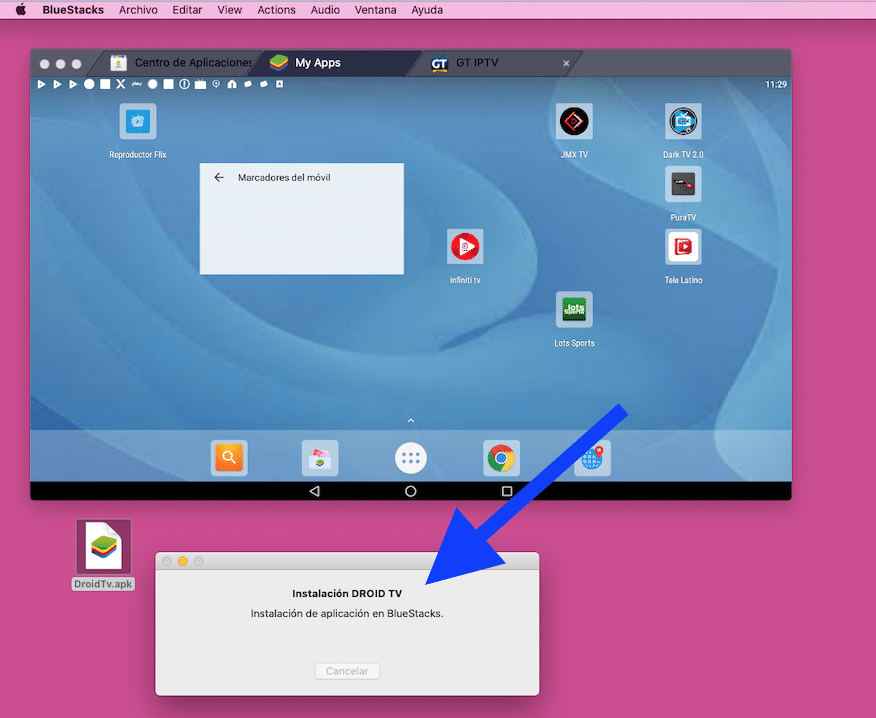The height and width of the screenshot is (718, 876).
Task: Launch Dark TV 2.0
Action: [x=683, y=121]
